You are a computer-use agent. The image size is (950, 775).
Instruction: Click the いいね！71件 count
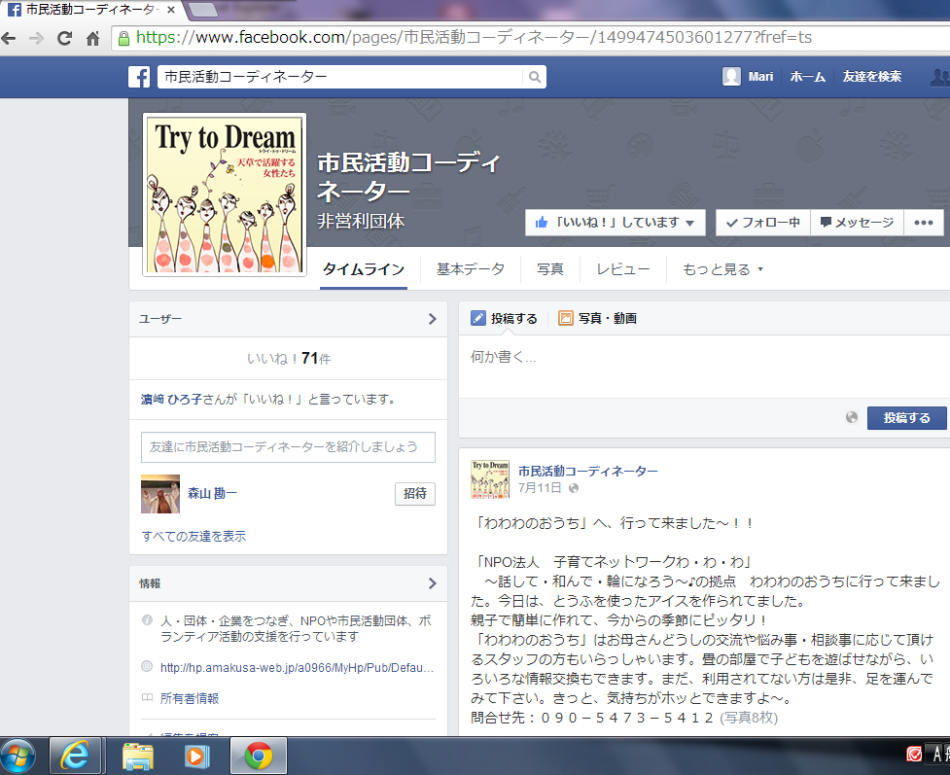coord(288,359)
